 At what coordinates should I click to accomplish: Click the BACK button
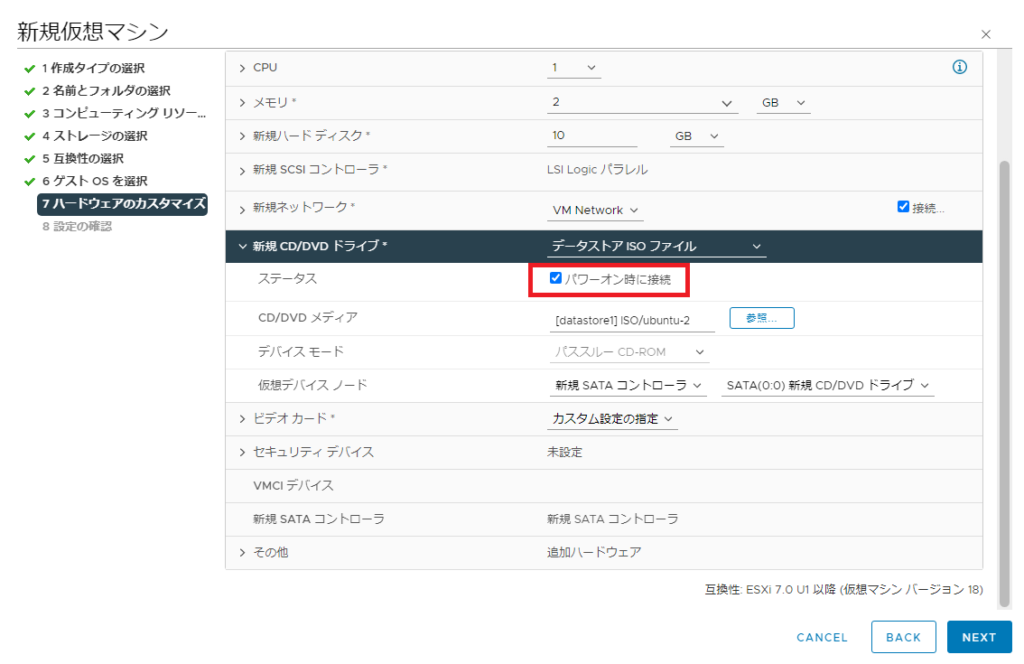[903, 637]
